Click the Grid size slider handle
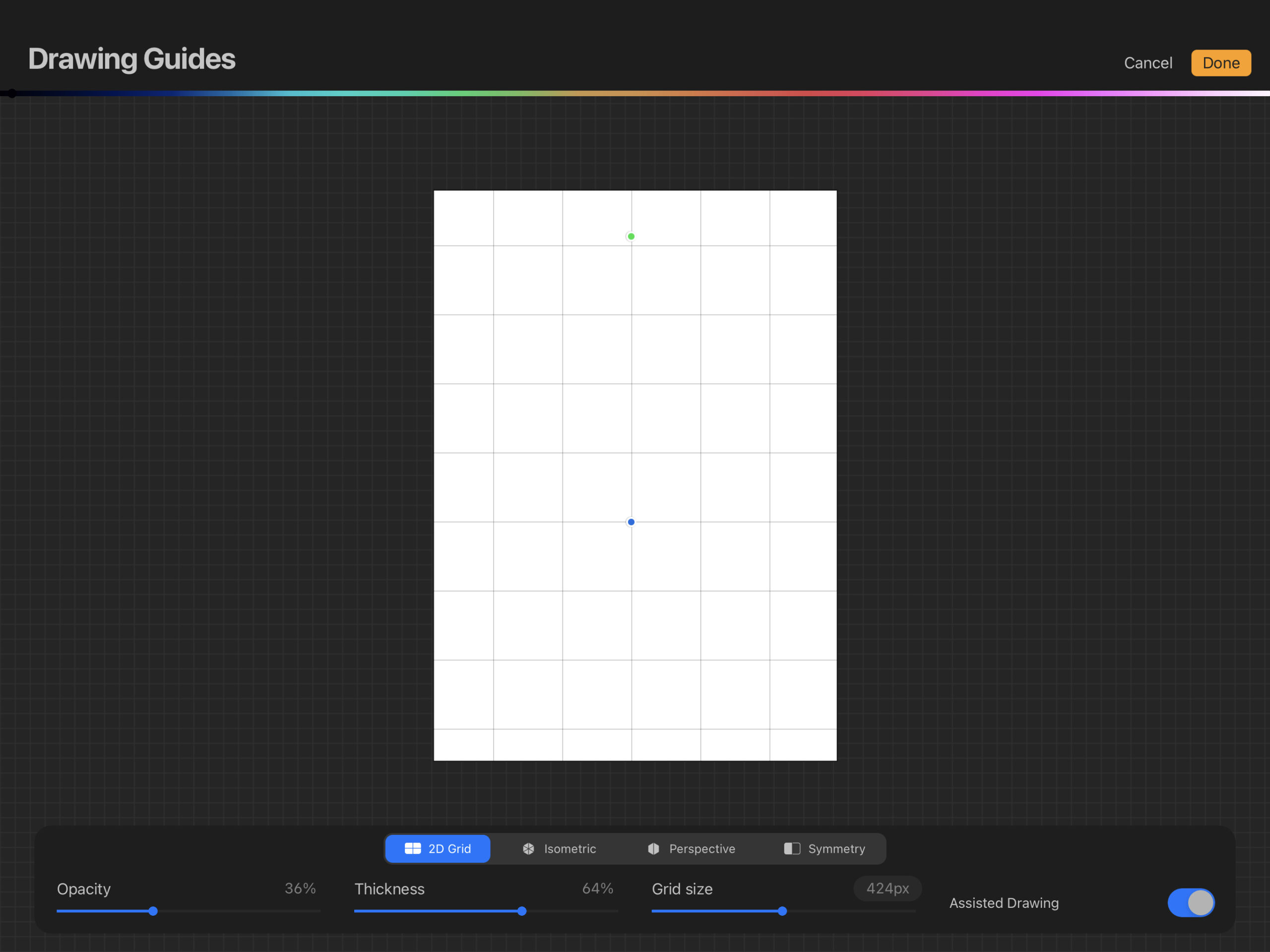Image resolution: width=1270 pixels, height=952 pixels. [x=782, y=911]
